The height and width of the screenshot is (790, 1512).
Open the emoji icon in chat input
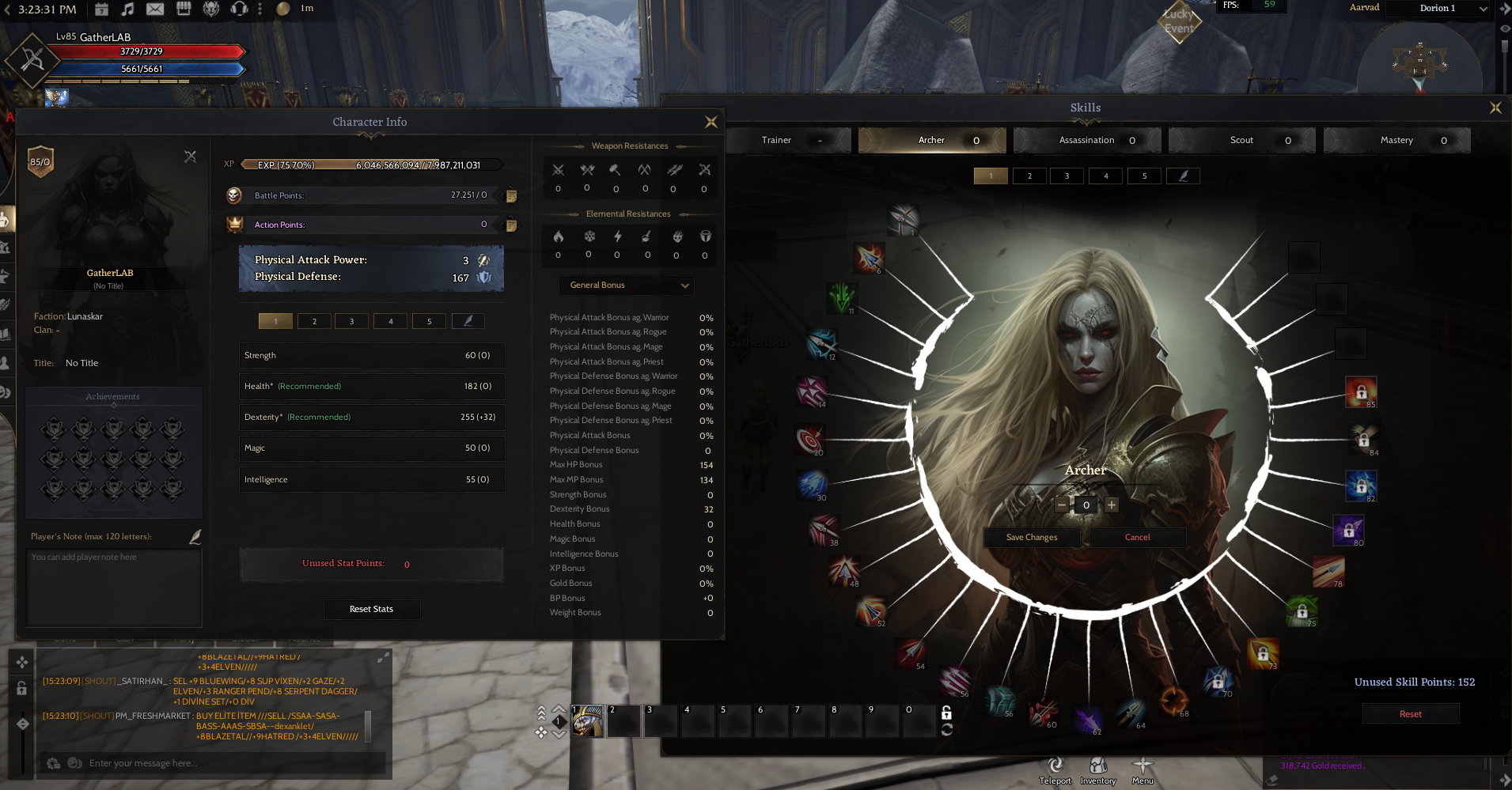75,763
